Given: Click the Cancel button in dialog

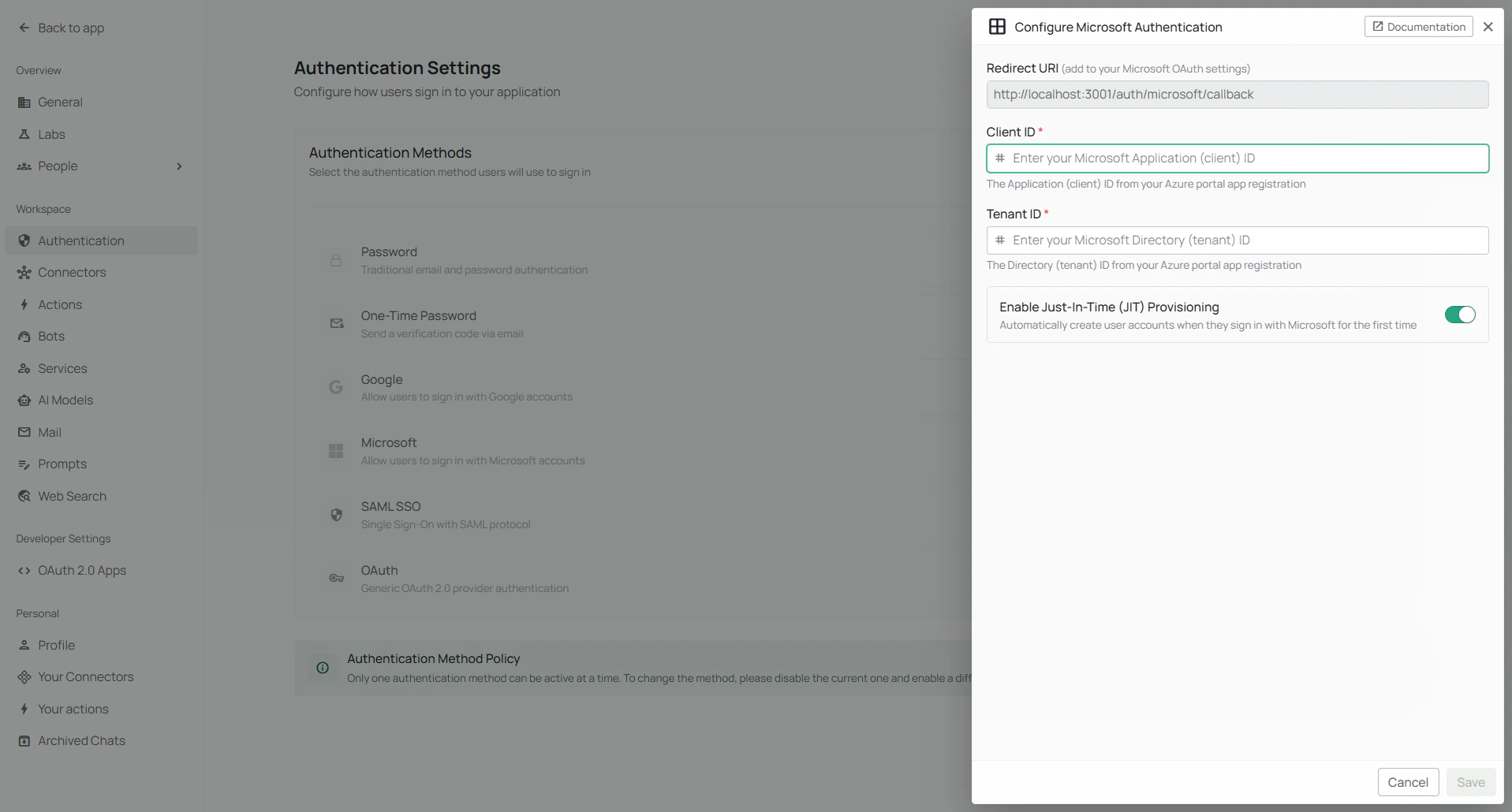Looking at the screenshot, I should pos(1408,782).
